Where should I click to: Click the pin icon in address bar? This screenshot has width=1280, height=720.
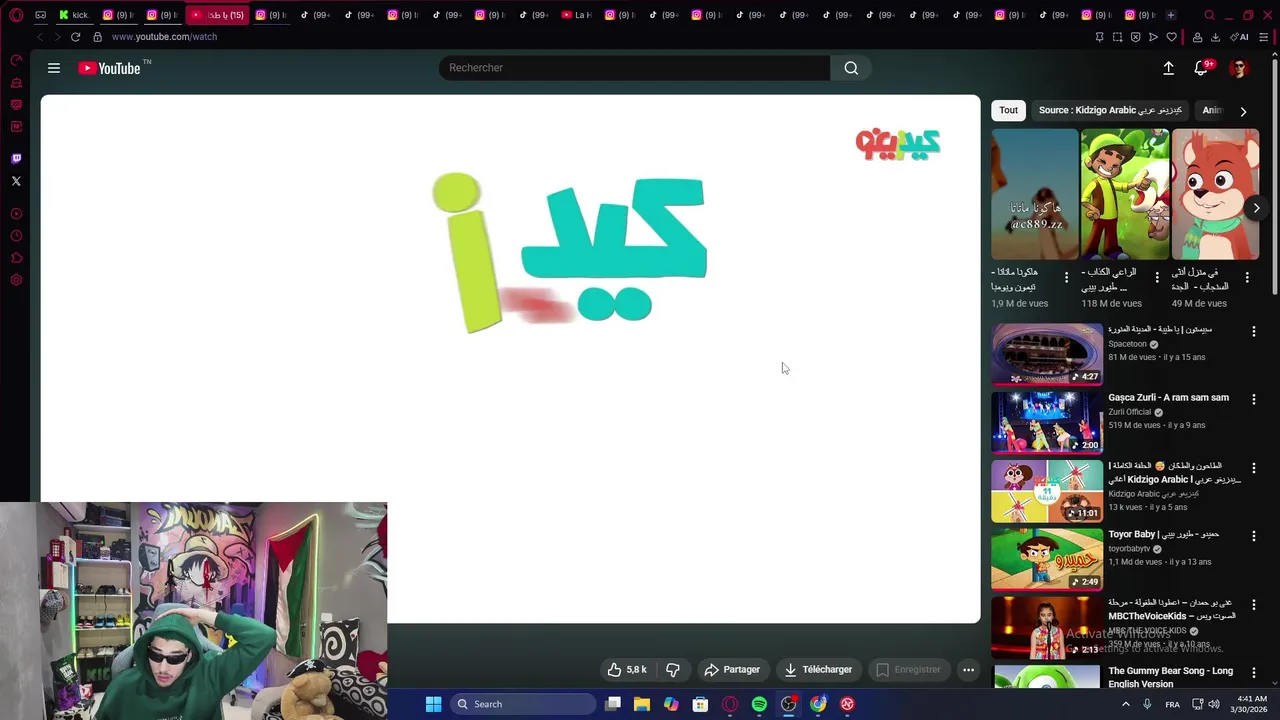1099,37
